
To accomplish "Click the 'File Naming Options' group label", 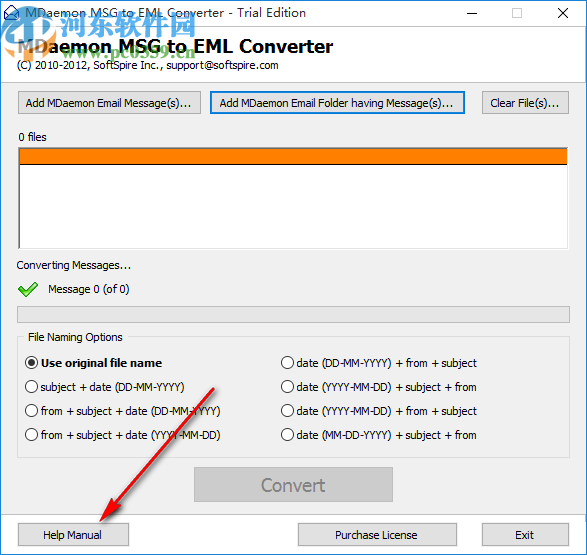I will coord(75,337).
